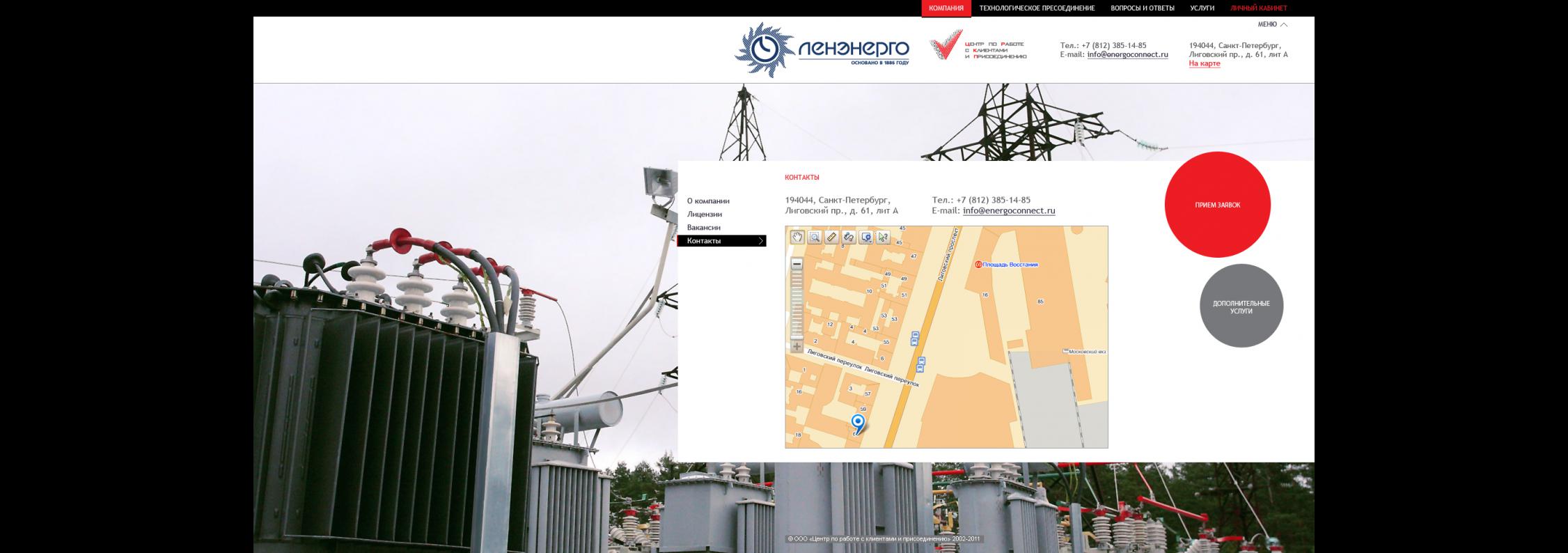Open the Вопросы и ответы menu
The height and width of the screenshot is (553, 1568).
click(x=1142, y=8)
